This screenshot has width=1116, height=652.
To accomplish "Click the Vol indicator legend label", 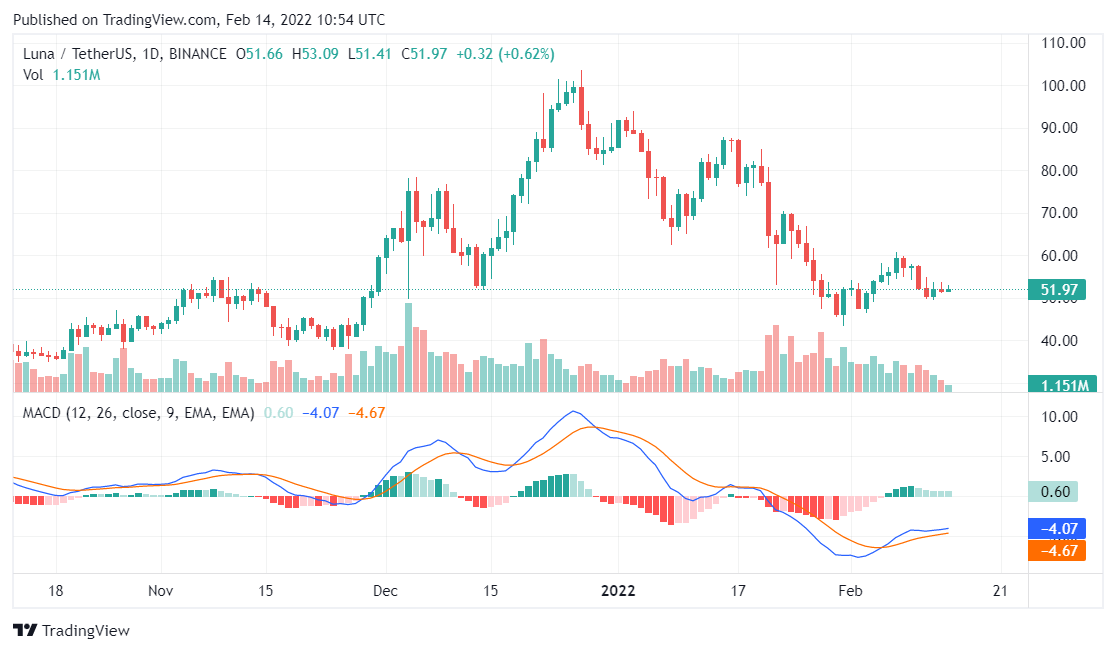I will click(33, 74).
